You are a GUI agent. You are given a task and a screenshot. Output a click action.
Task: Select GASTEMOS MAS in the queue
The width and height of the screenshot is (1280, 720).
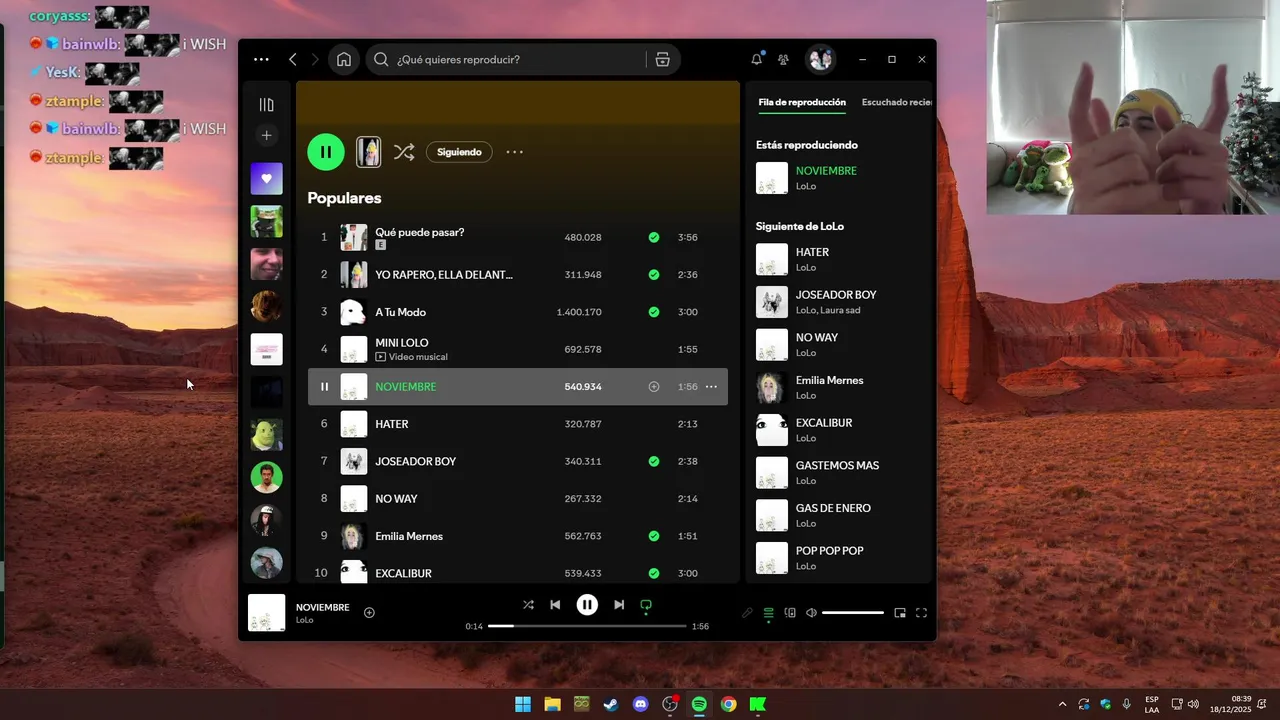click(x=840, y=472)
